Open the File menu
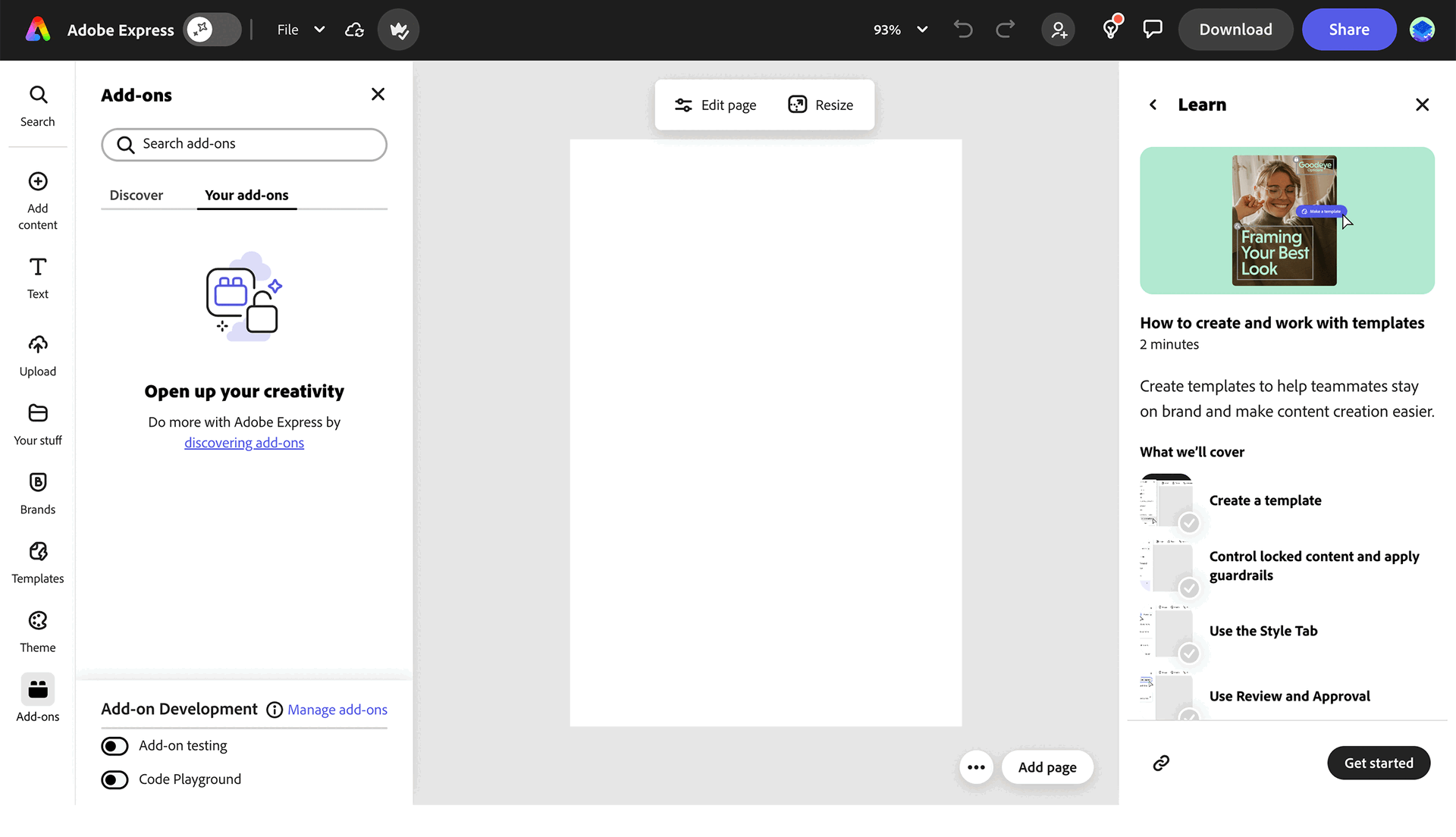The height and width of the screenshot is (837, 1456). pos(300,30)
